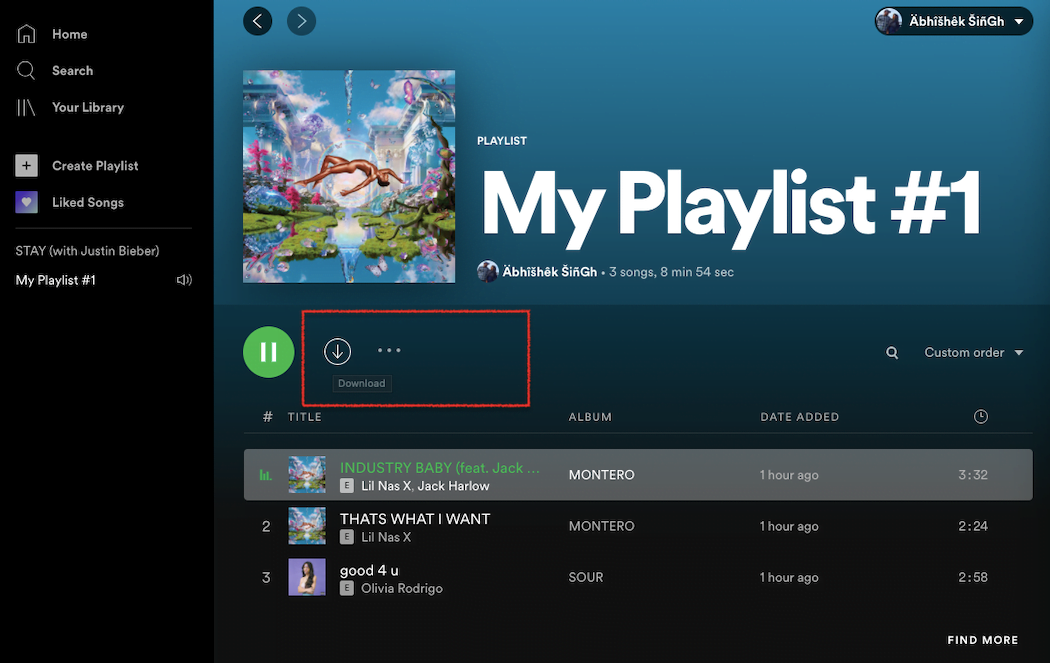1050x663 pixels.
Task: Click the duration clock column icon
Action: pos(980,417)
